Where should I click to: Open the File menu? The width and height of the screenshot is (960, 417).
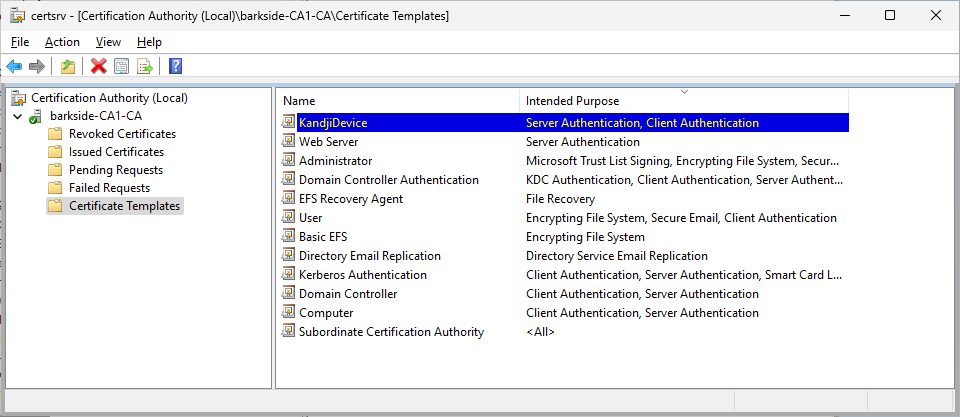point(21,42)
